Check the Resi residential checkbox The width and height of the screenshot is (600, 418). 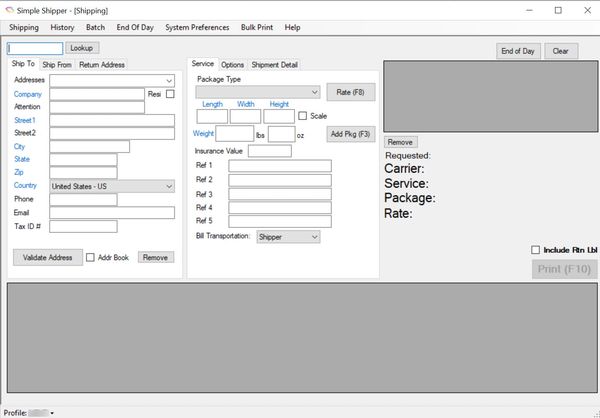pyautogui.click(x=170, y=94)
